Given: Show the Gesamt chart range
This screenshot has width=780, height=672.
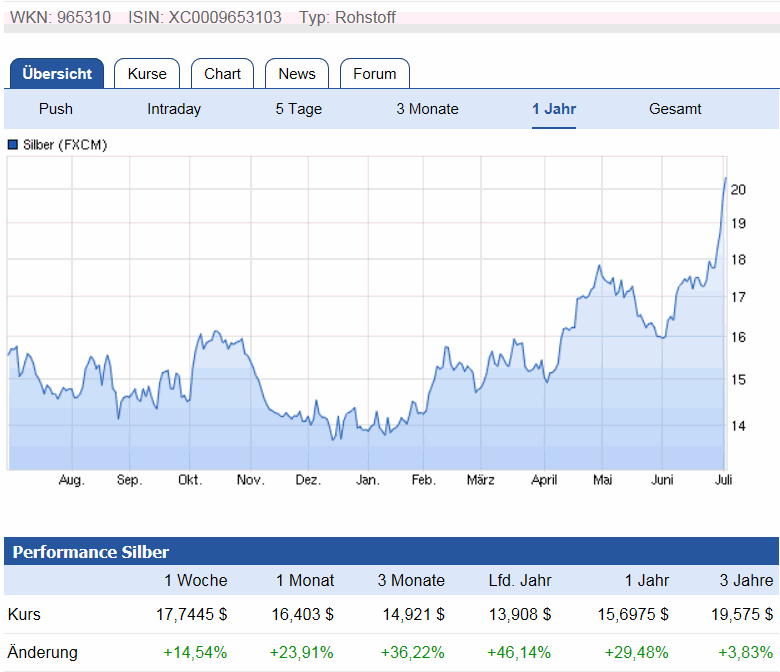Looking at the screenshot, I should (675, 109).
